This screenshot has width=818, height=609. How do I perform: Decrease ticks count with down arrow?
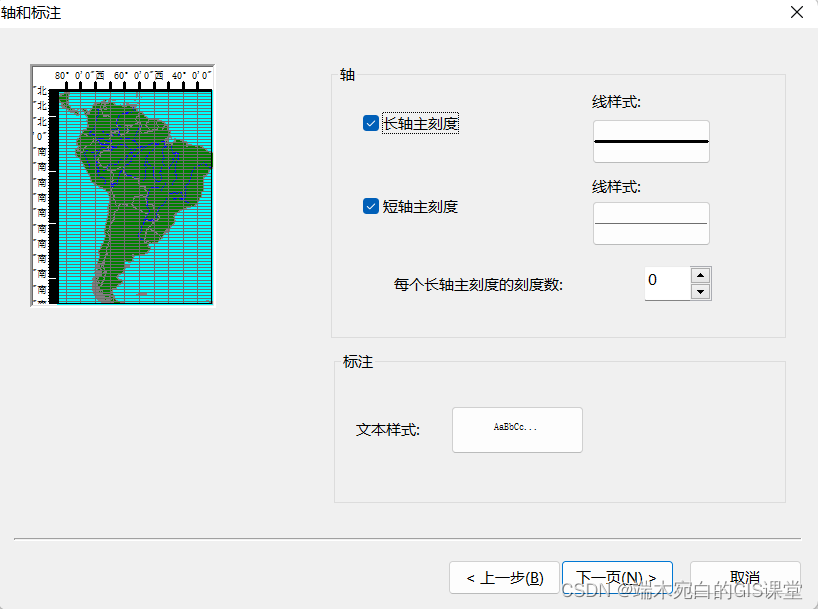point(701,292)
